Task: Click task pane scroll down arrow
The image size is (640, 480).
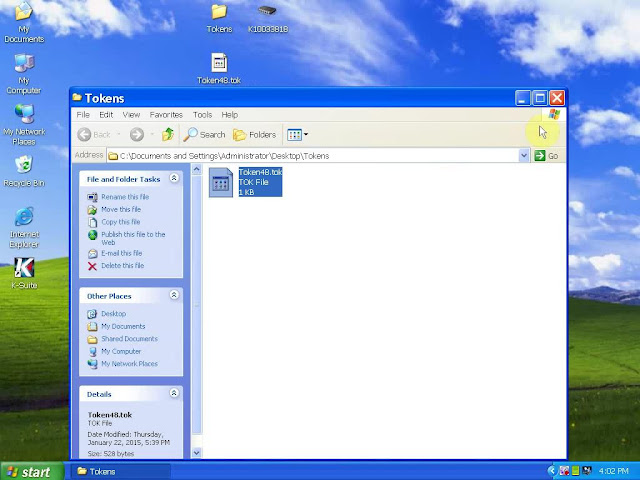Action: (196, 452)
